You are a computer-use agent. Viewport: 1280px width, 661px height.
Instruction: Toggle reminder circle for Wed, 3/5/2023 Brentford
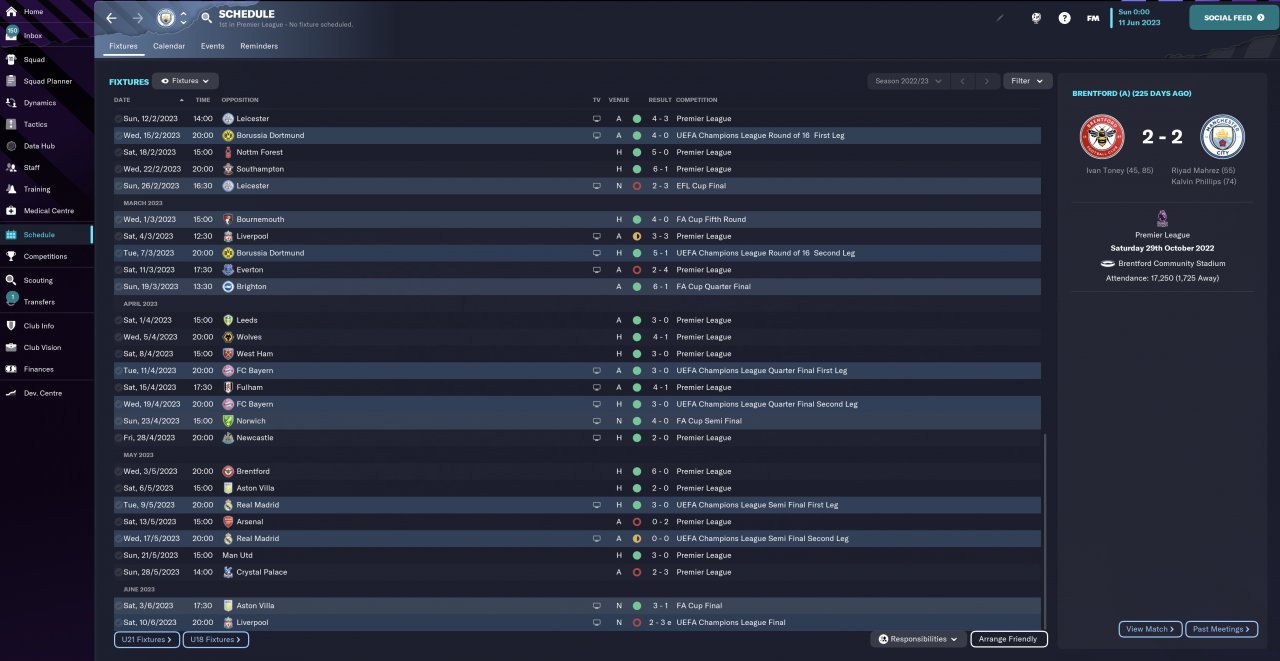coord(118,471)
